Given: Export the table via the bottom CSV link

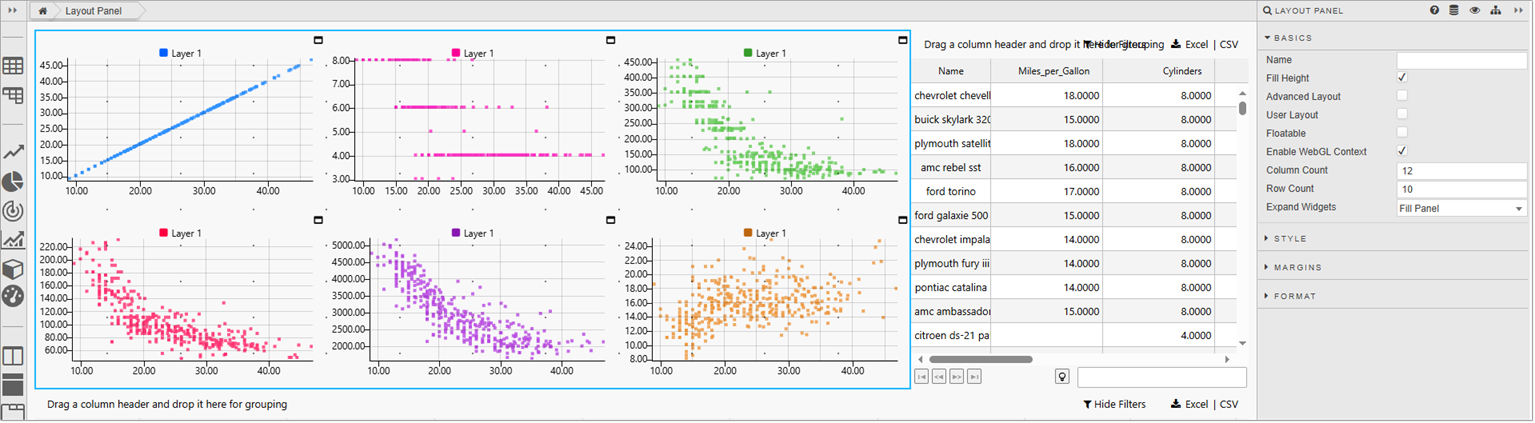Looking at the screenshot, I should click(1229, 405).
